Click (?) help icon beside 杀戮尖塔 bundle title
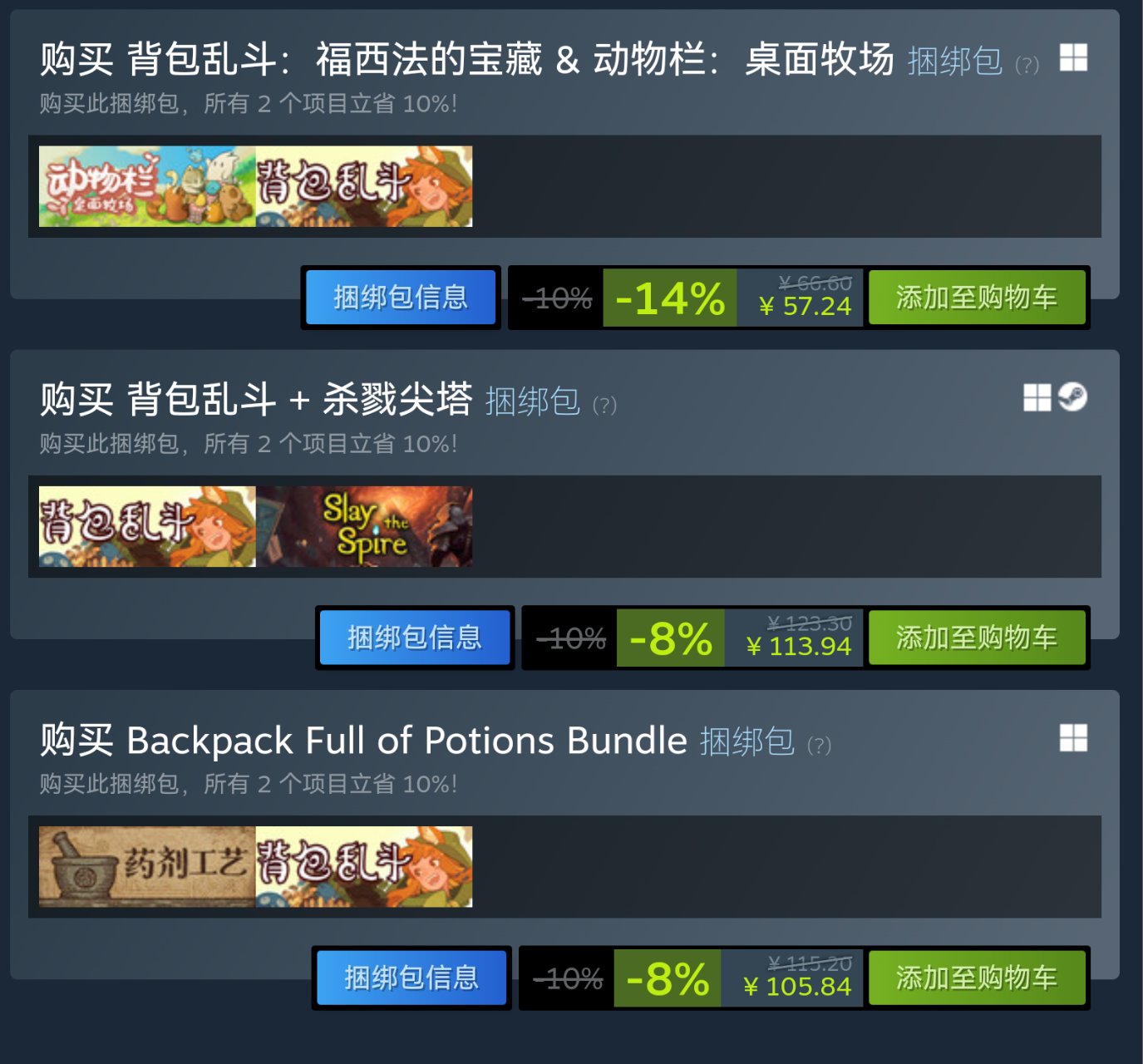This screenshot has height=1064, width=1143. (x=604, y=406)
